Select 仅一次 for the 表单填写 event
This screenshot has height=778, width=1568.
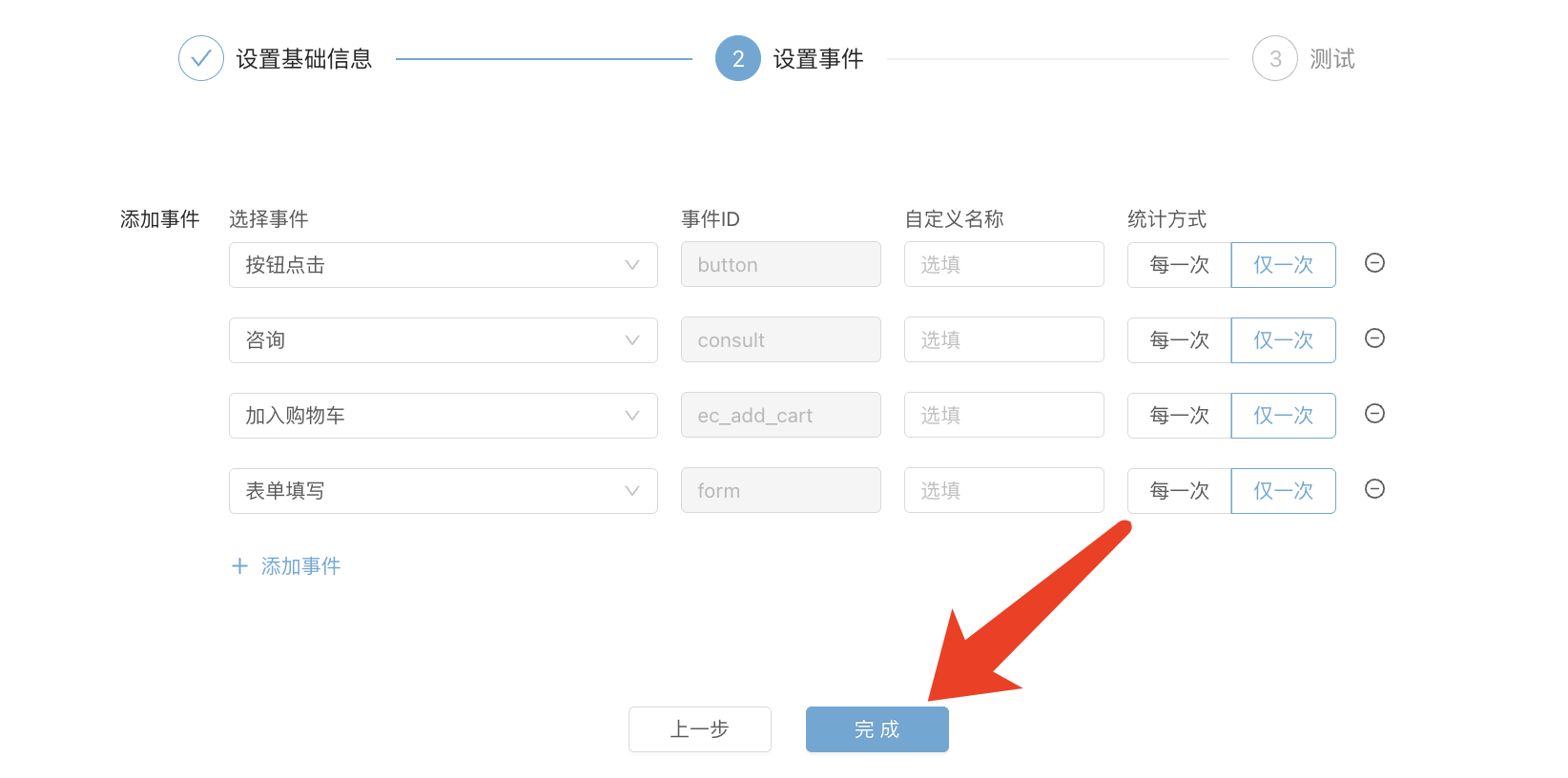tap(1283, 491)
